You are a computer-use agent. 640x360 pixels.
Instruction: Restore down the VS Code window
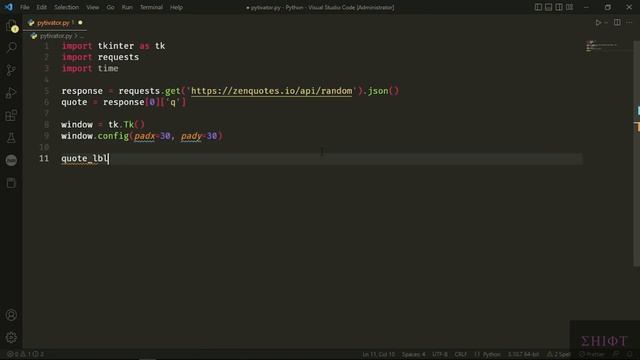pyautogui.click(x=608, y=7)
